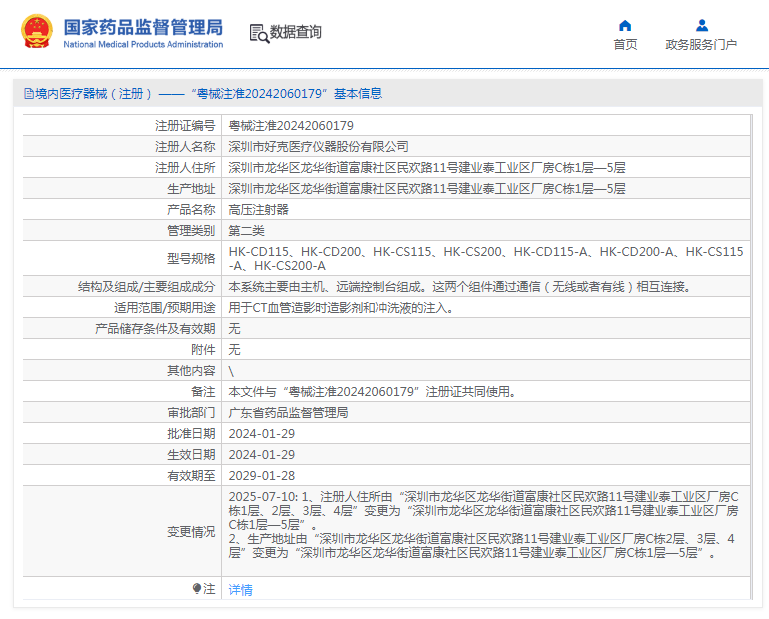Click the lightbulb icon beside 注
The width and height of the screenshot is (769, 619).
coord(197,588)
